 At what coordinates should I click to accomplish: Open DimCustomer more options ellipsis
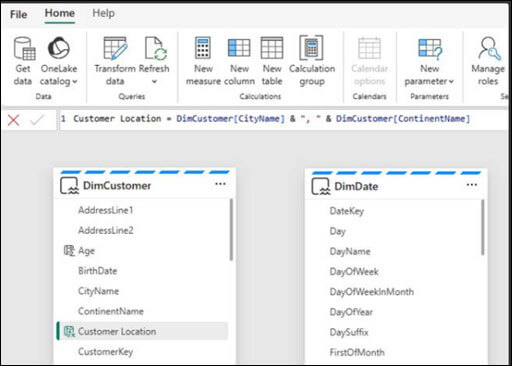click(x=220, y=184)
